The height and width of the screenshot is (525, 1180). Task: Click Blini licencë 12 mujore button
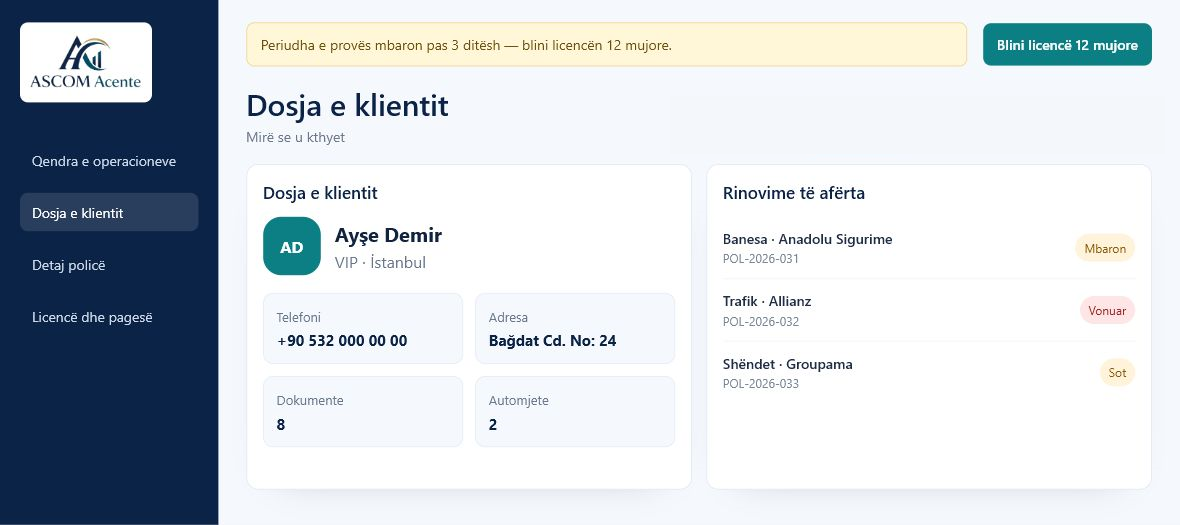coord(1067,45)
